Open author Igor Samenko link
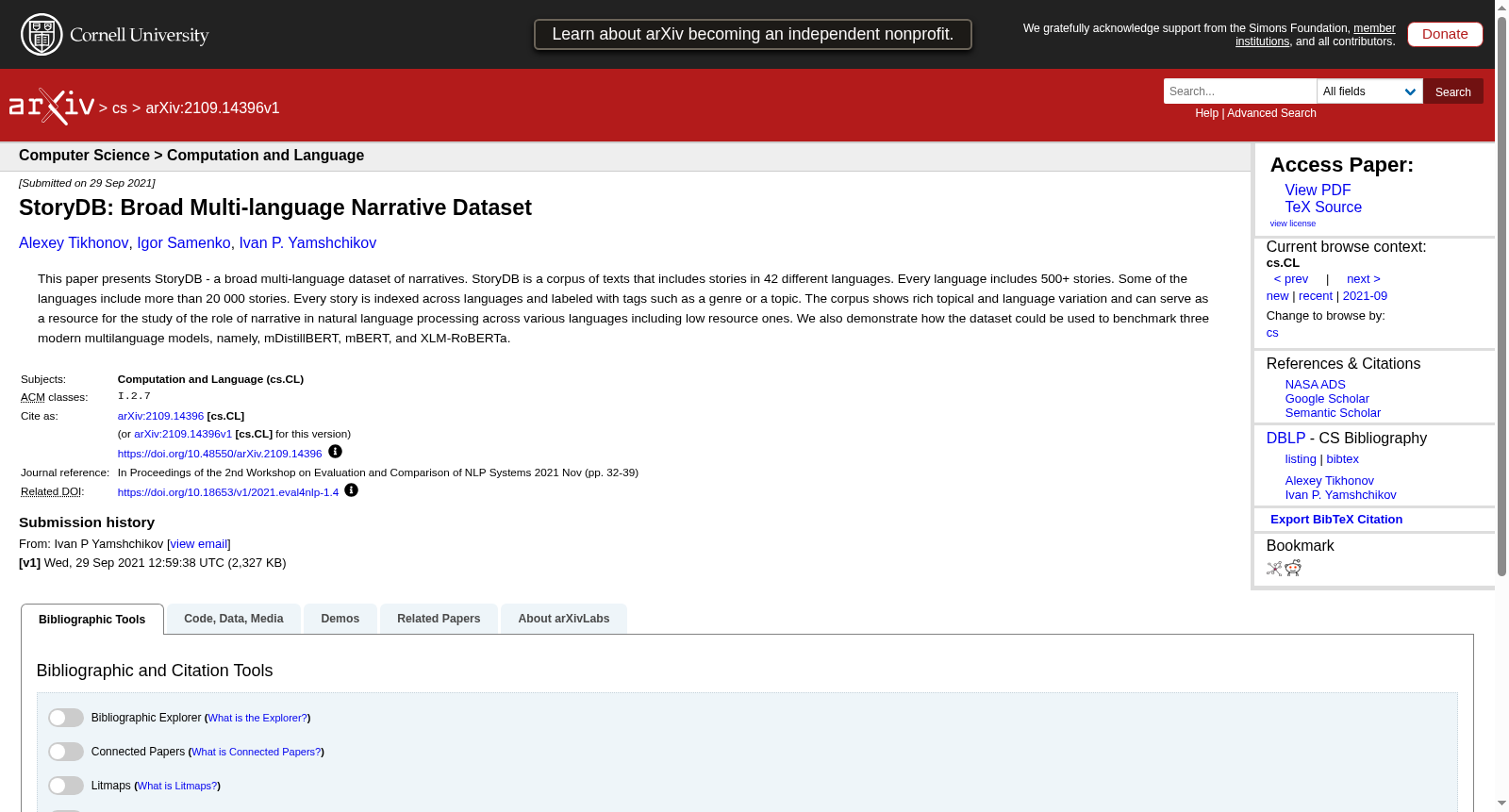The width and height of the screenshot is (1509, 812). [184, 242]
